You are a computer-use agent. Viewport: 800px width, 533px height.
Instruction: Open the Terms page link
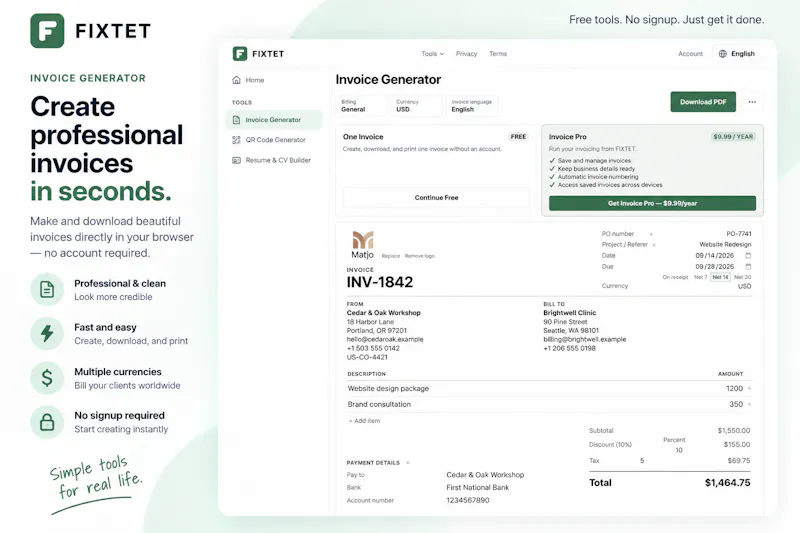tap(498, 54)
